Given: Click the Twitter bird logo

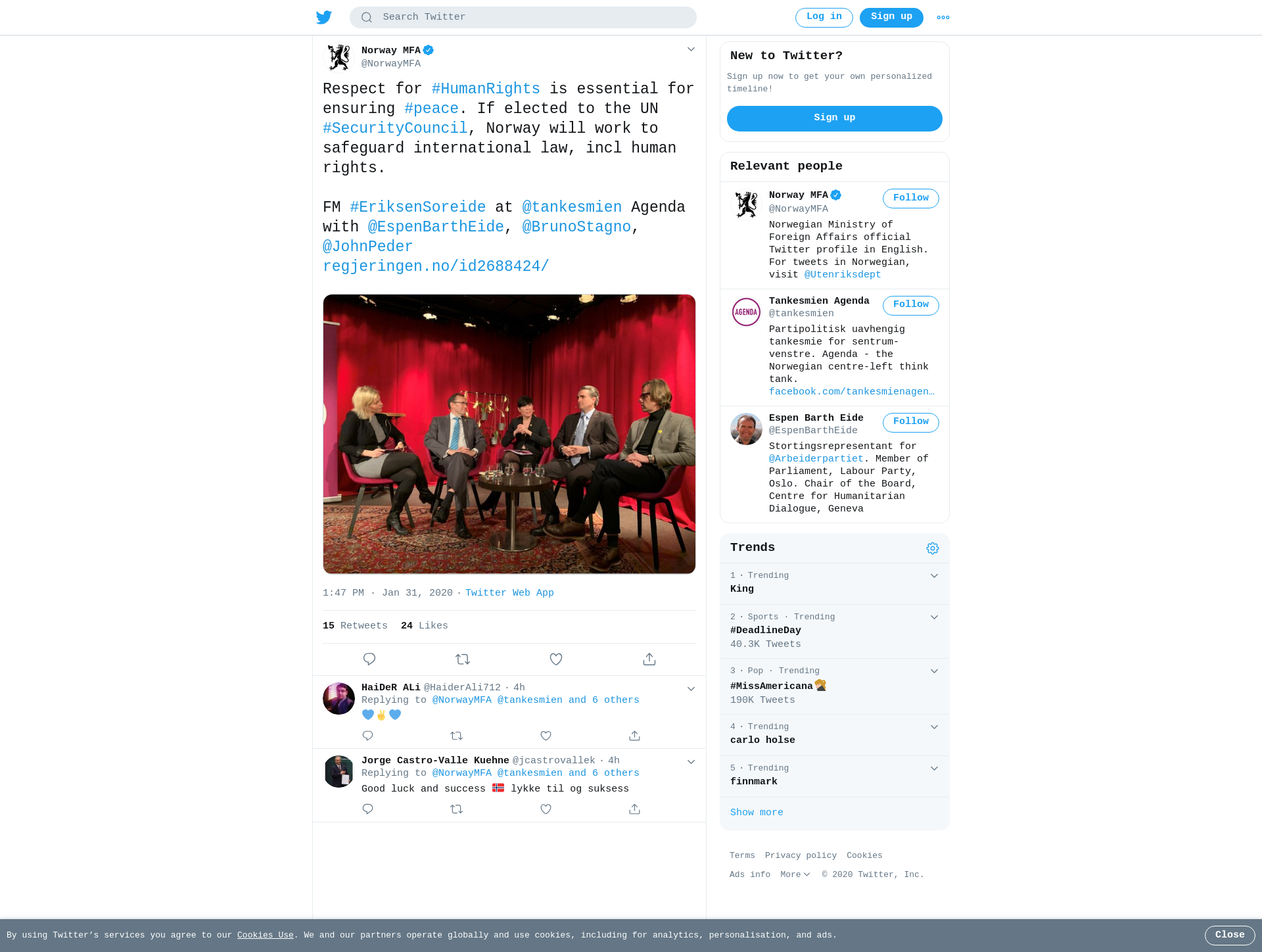Looking at the screenshot, I should [x=323, y=17].
